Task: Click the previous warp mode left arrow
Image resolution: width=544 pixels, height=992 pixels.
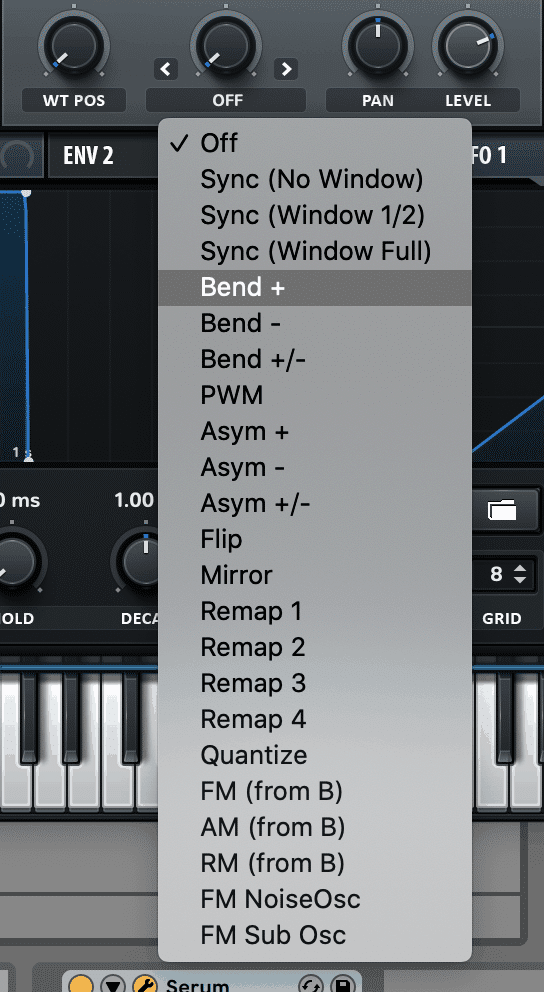Action: [166, 68]
